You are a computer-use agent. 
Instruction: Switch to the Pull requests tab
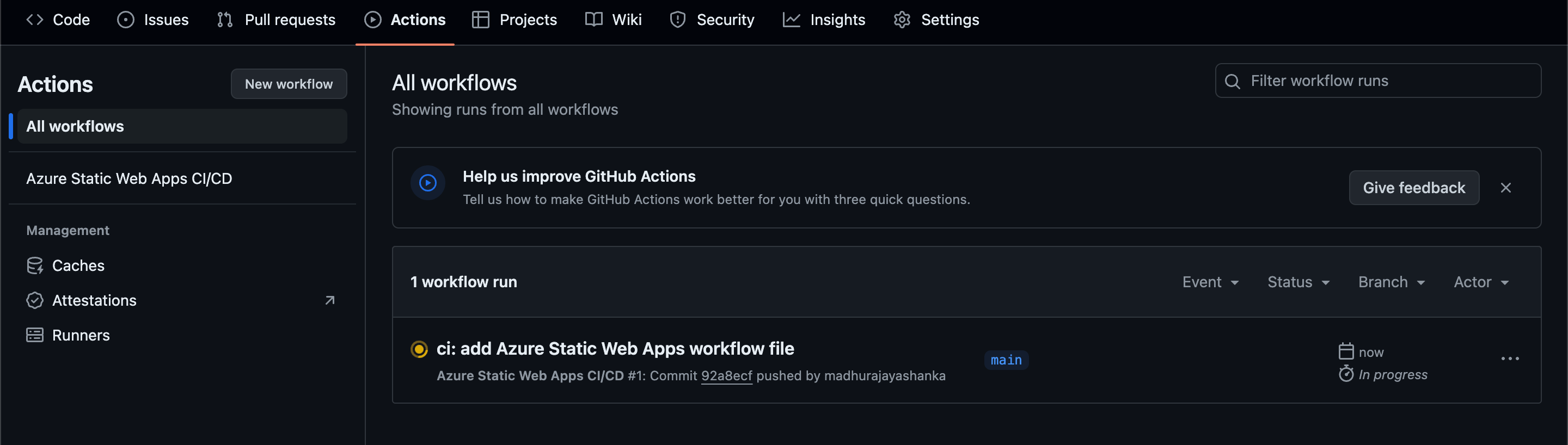pyautogui.click(x=277, y=20)
